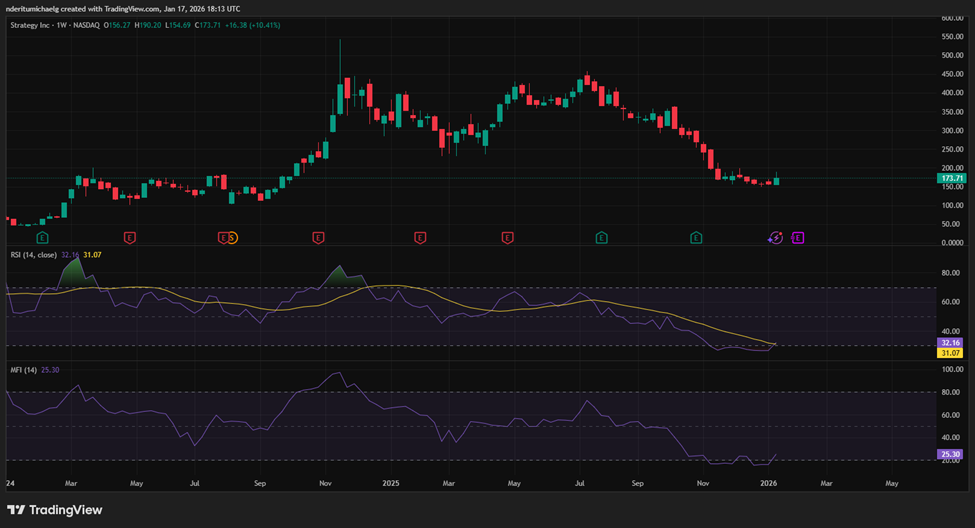Open the green earnings marker near August 2025
975x528 pixels.
pyautogui.click(x=601, y=238)
